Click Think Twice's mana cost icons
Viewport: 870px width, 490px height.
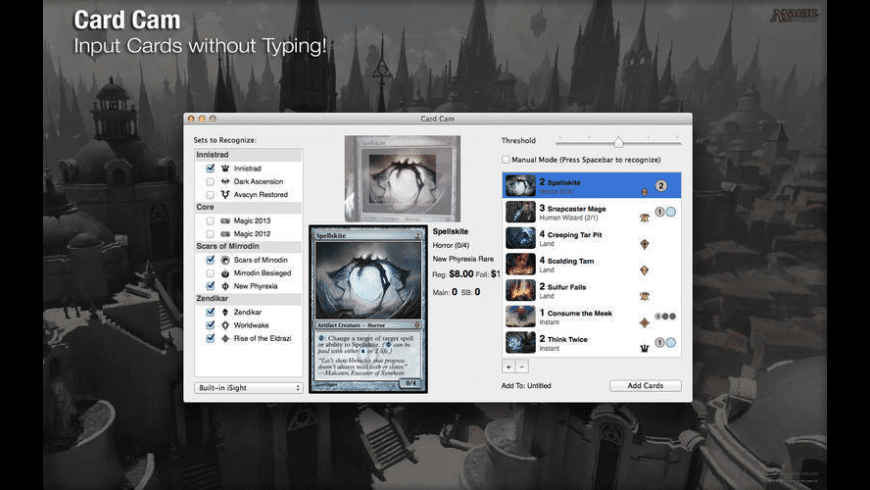tap(665, 342)
